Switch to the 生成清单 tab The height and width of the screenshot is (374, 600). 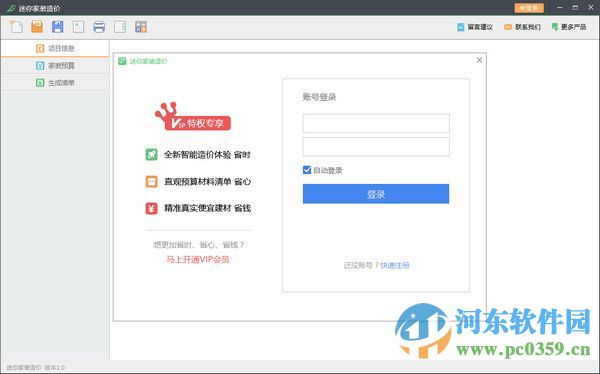pos(55,83)
